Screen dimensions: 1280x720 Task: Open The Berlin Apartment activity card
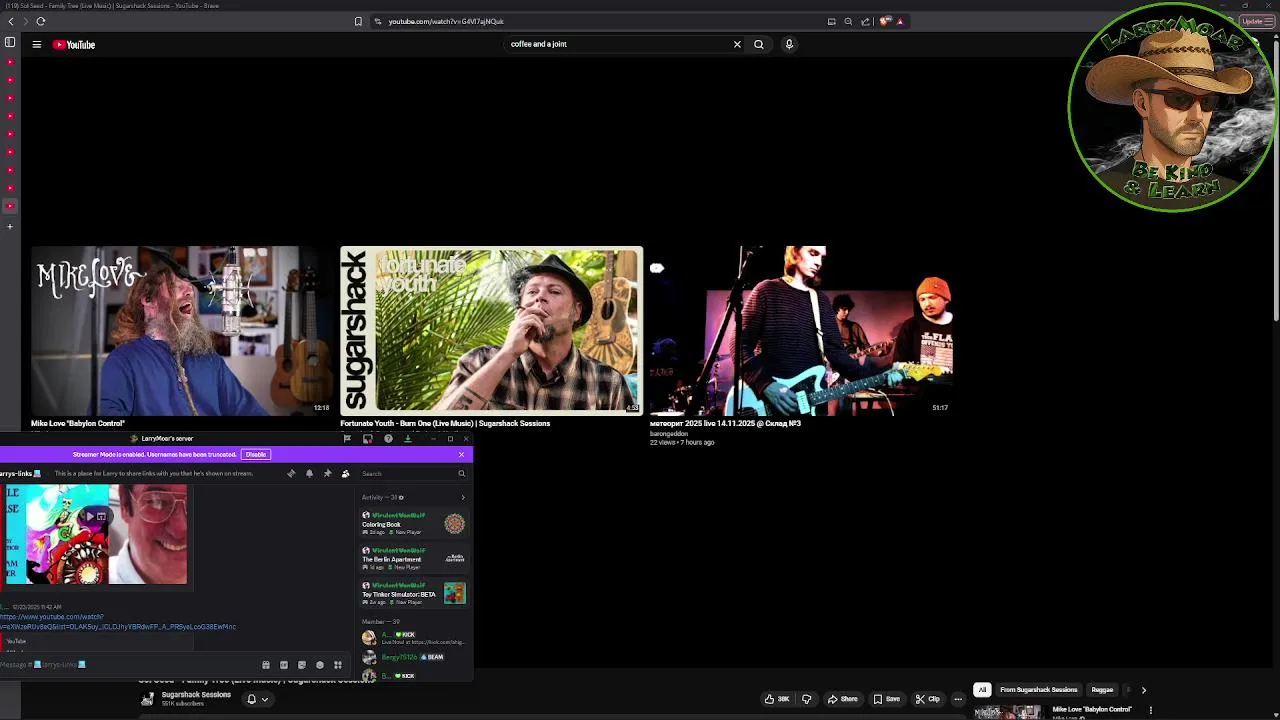tap(414, 558)
